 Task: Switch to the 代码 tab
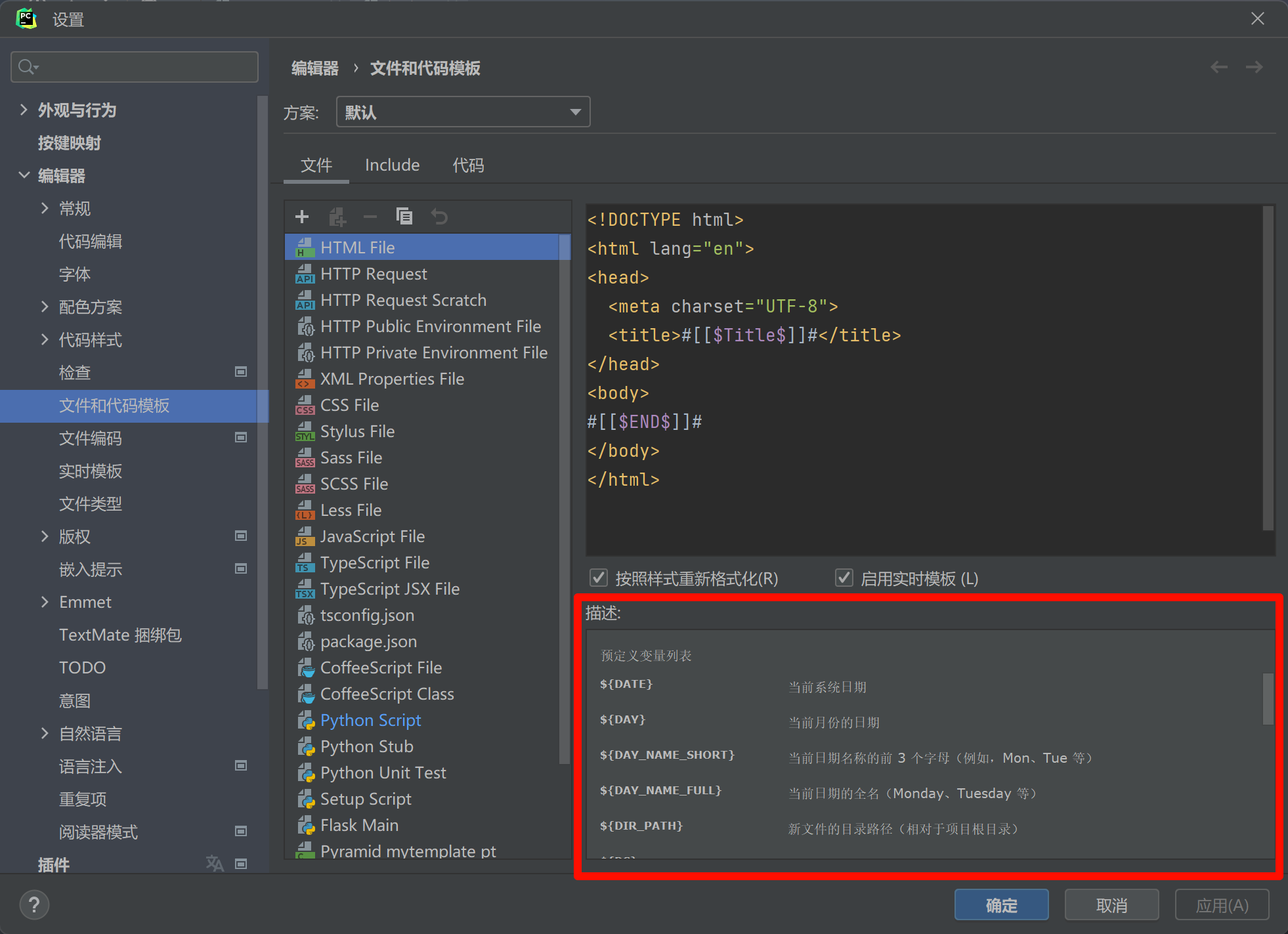pos(468,165)
